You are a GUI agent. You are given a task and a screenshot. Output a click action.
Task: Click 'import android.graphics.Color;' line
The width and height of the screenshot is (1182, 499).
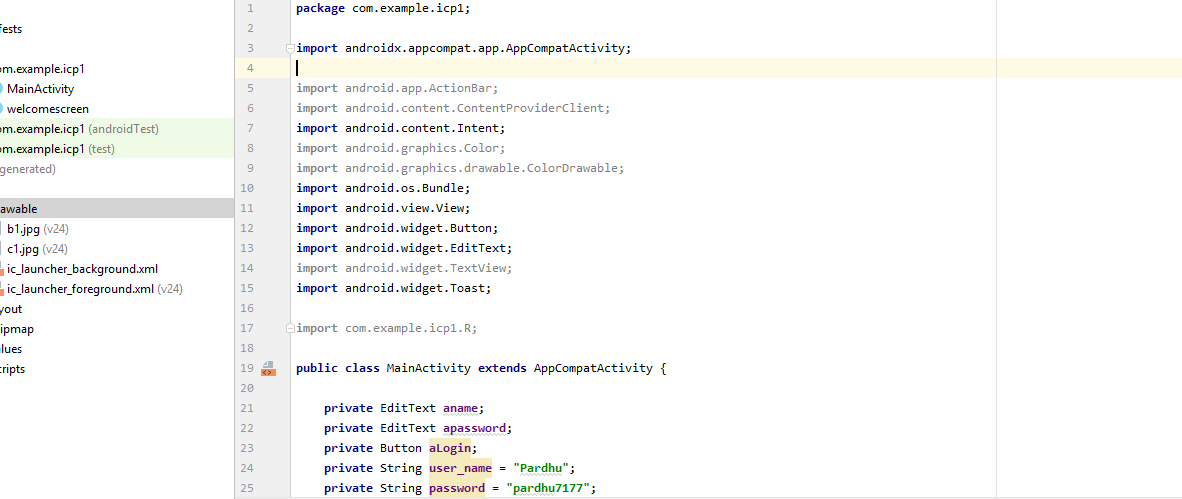(x=400, y=148)
